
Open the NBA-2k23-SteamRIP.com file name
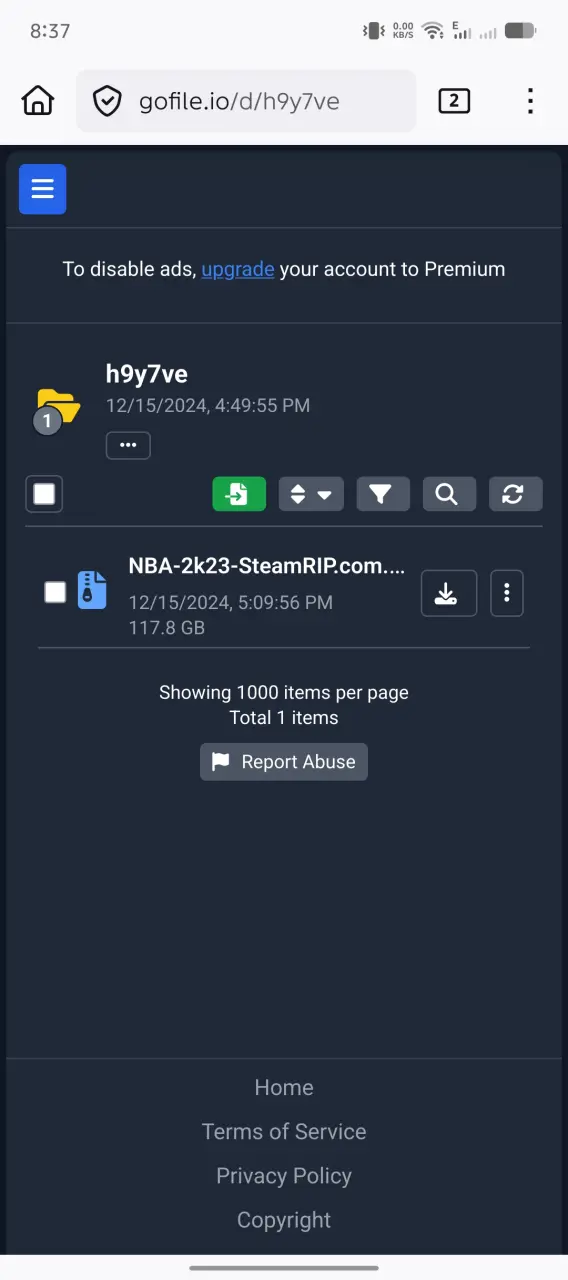(x=267, y=566)
